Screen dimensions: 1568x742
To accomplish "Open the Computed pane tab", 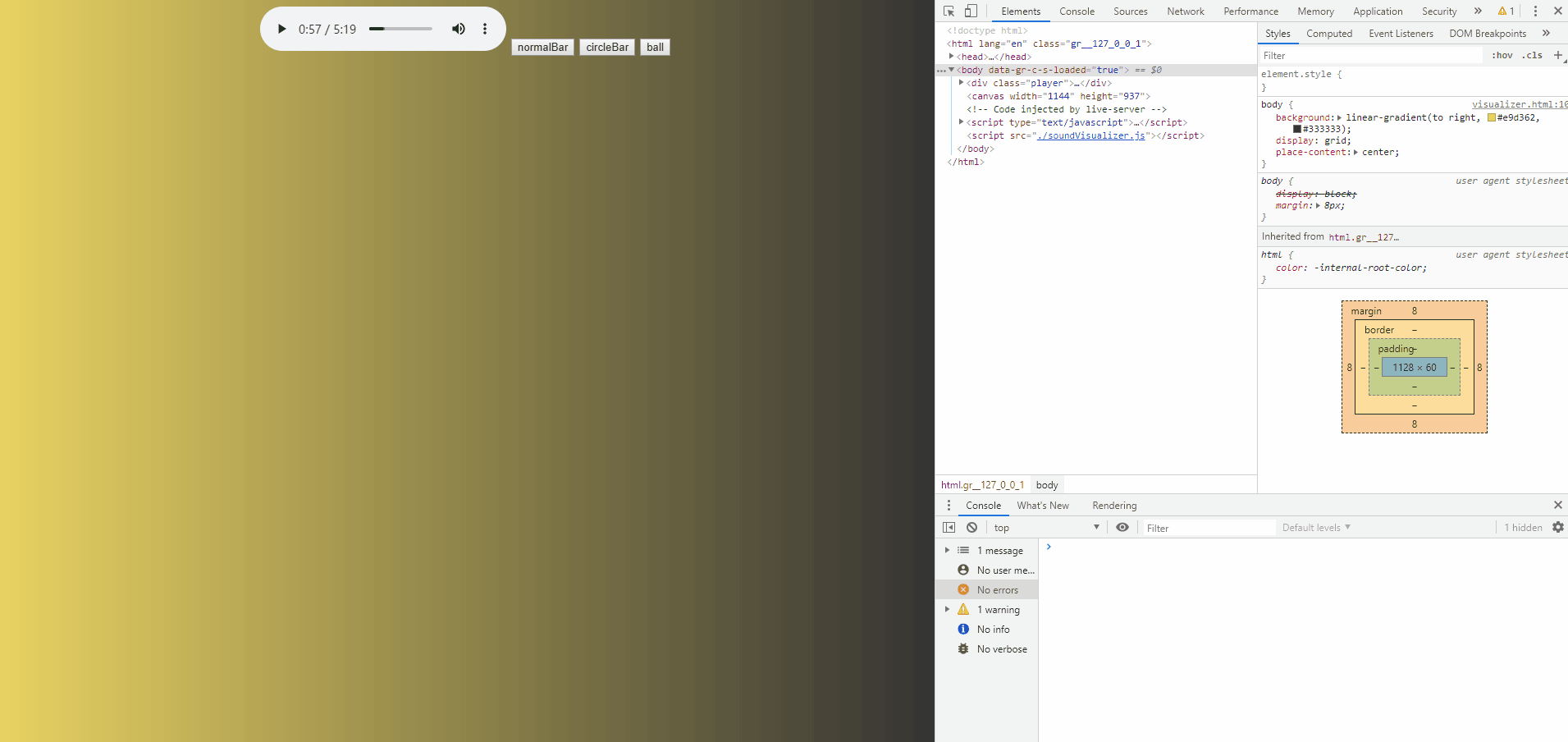I will point(1329,34).
